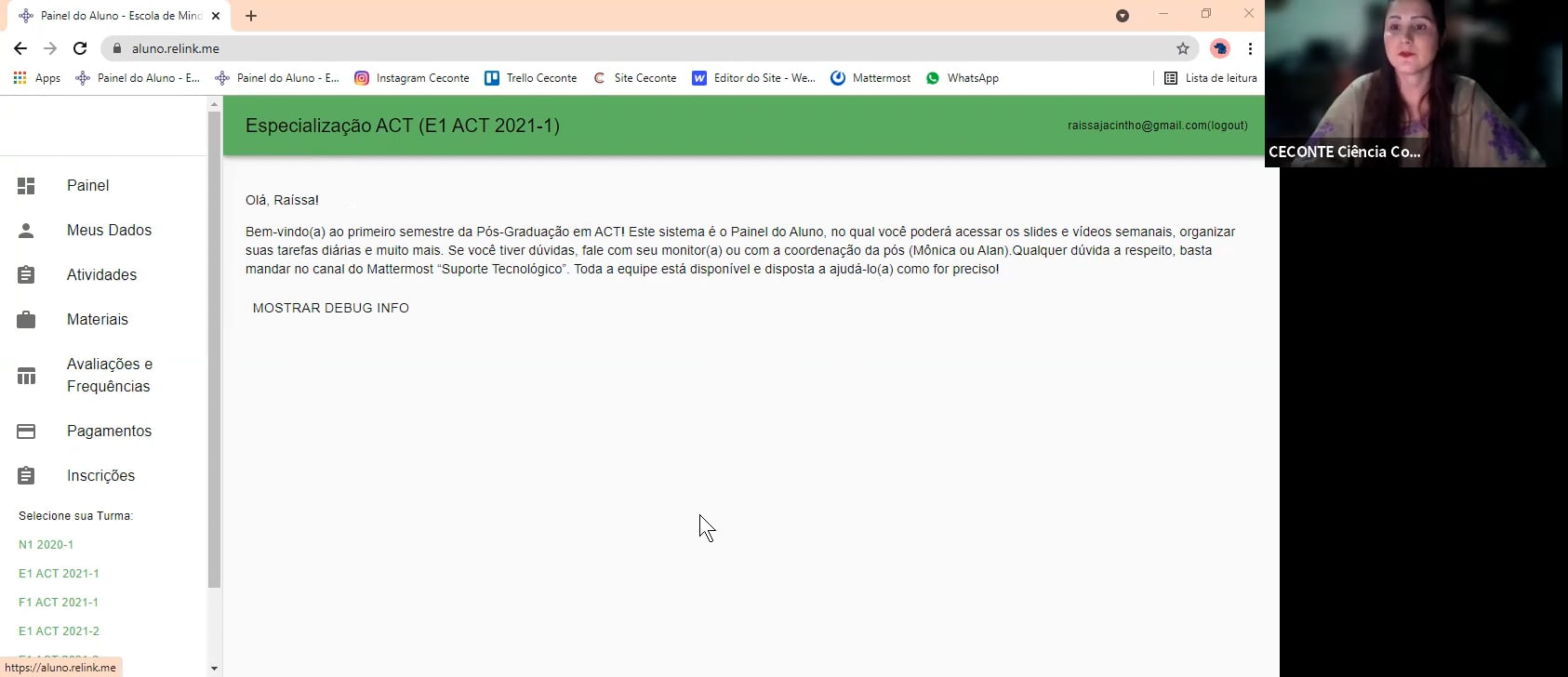Click the Materiais briefcase icon

[26, 320]
